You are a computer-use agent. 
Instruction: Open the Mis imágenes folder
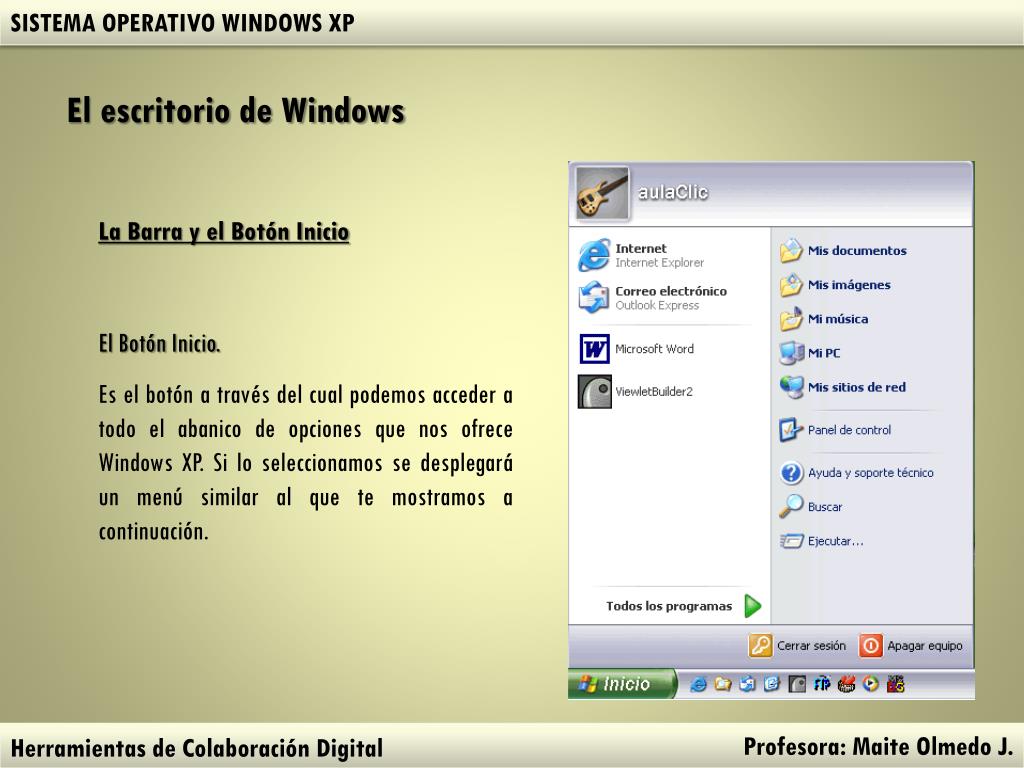tap(835, 285)
